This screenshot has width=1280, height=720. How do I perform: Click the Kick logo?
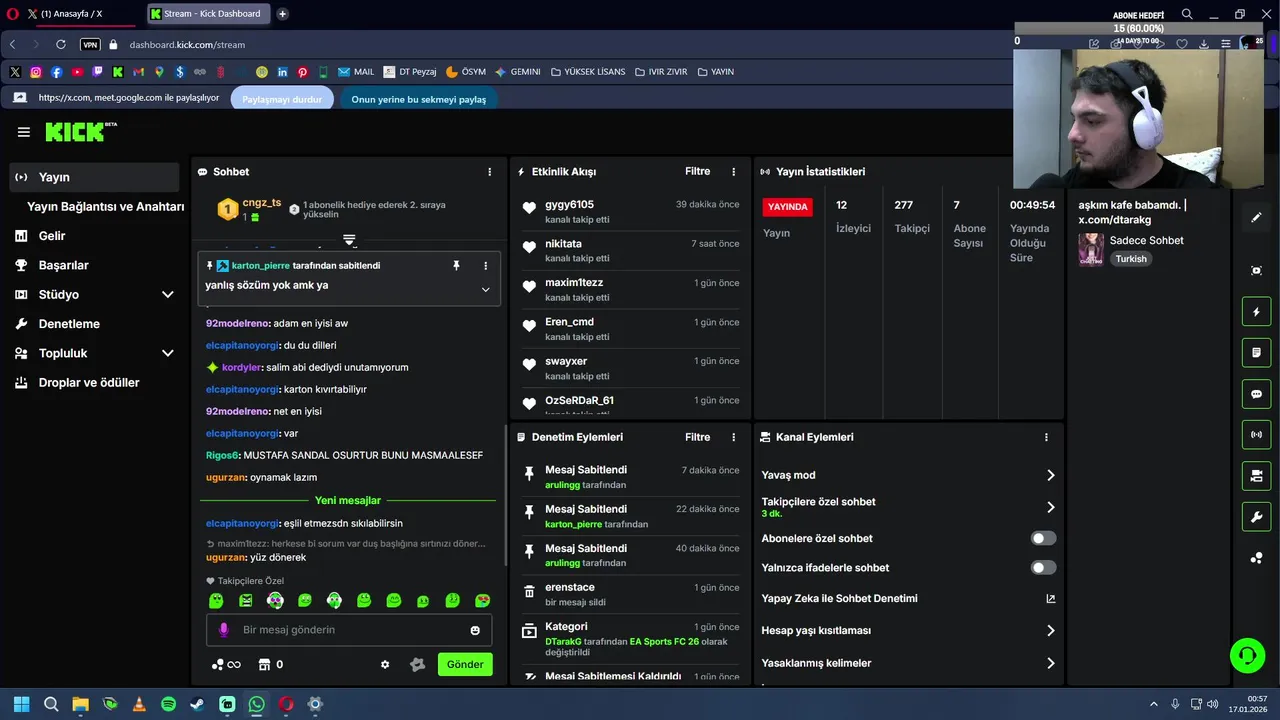81,132
